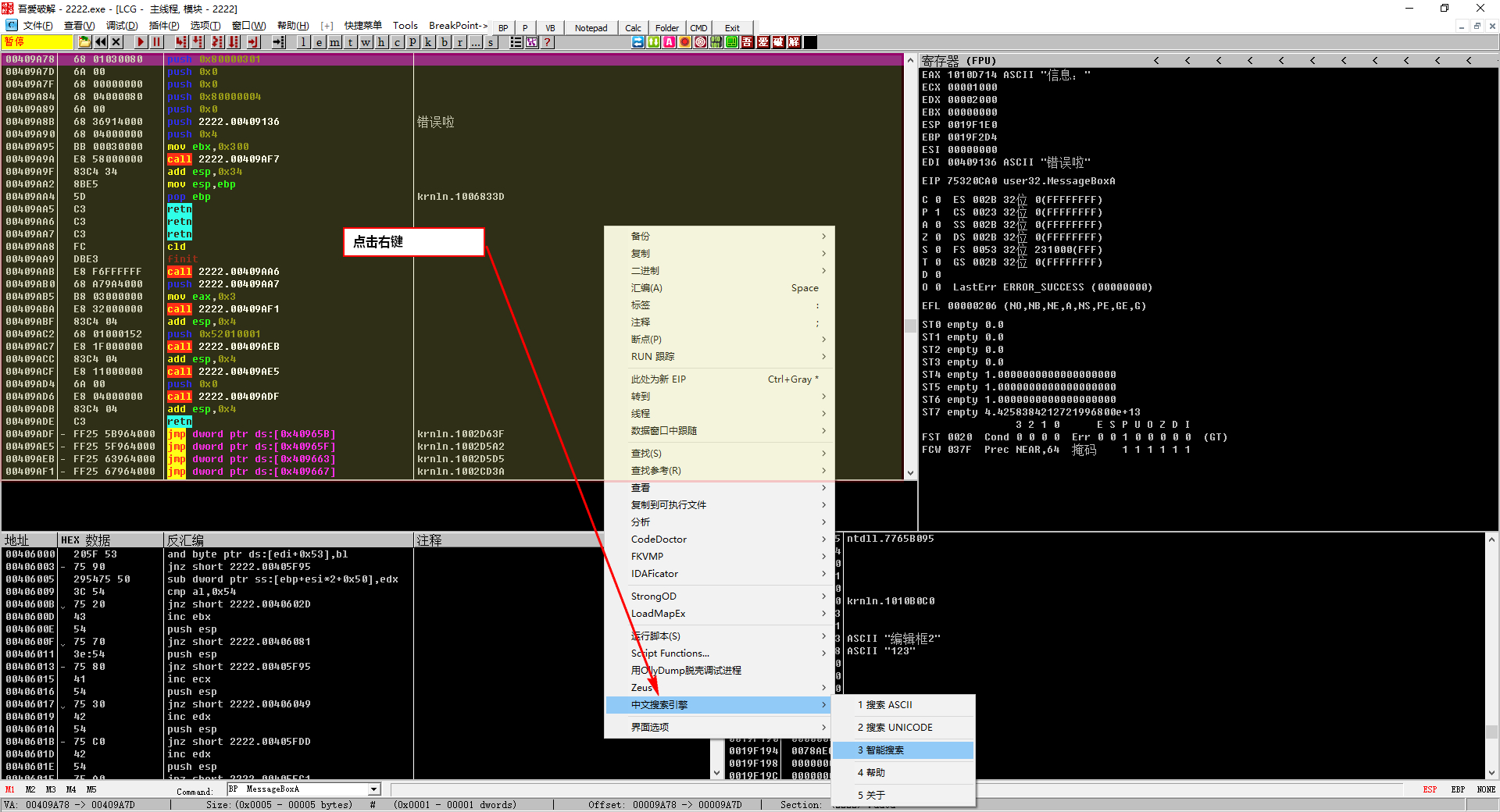
Task: Show threads with 't' button
Action: [351, 42]
